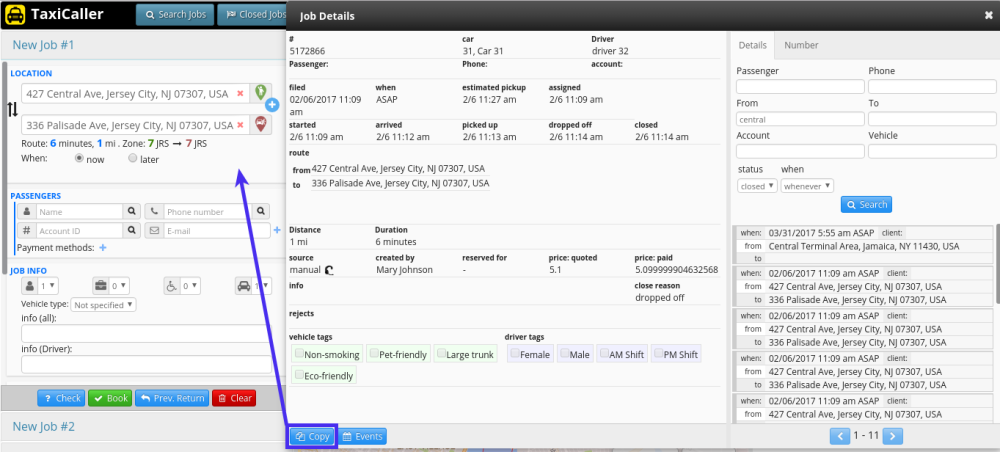Click the Phone number field

[x=208, y=211]
